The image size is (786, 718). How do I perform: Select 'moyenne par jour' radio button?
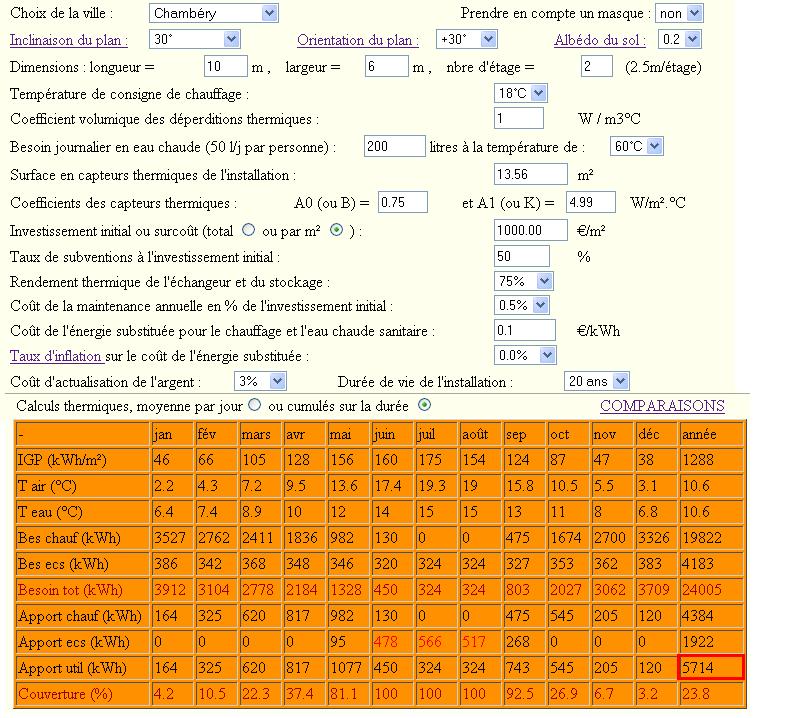[254, 405]
